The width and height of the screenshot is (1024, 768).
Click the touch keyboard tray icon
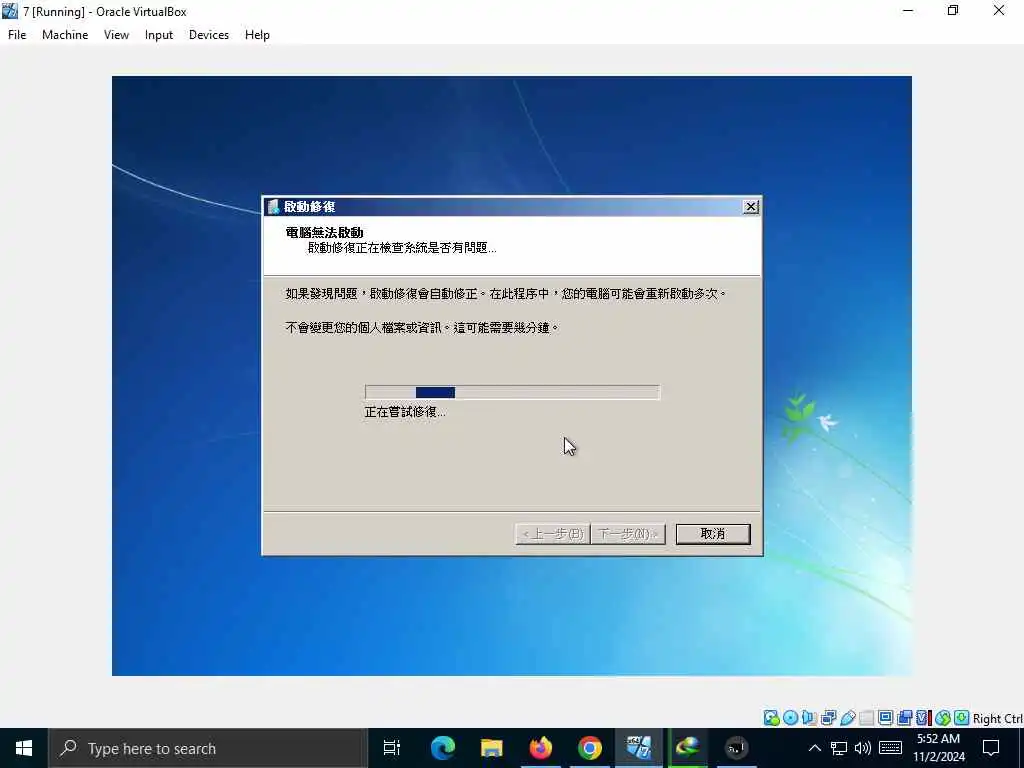point(891,748)
